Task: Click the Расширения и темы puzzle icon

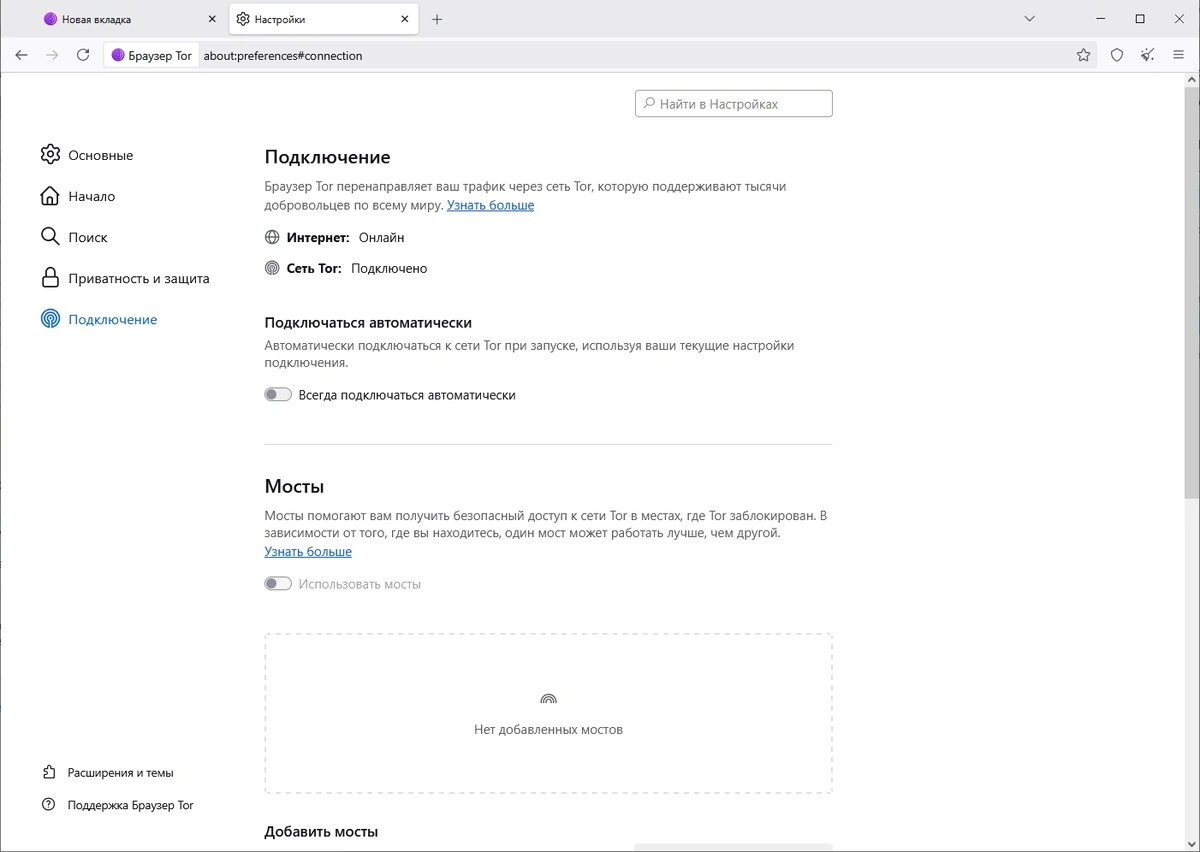Action: 48,772
